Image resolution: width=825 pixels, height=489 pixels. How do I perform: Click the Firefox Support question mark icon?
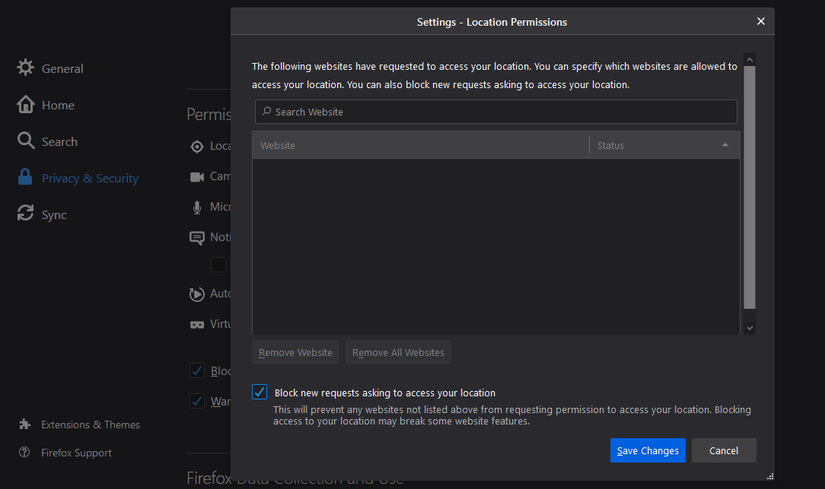tap(24, 452)
